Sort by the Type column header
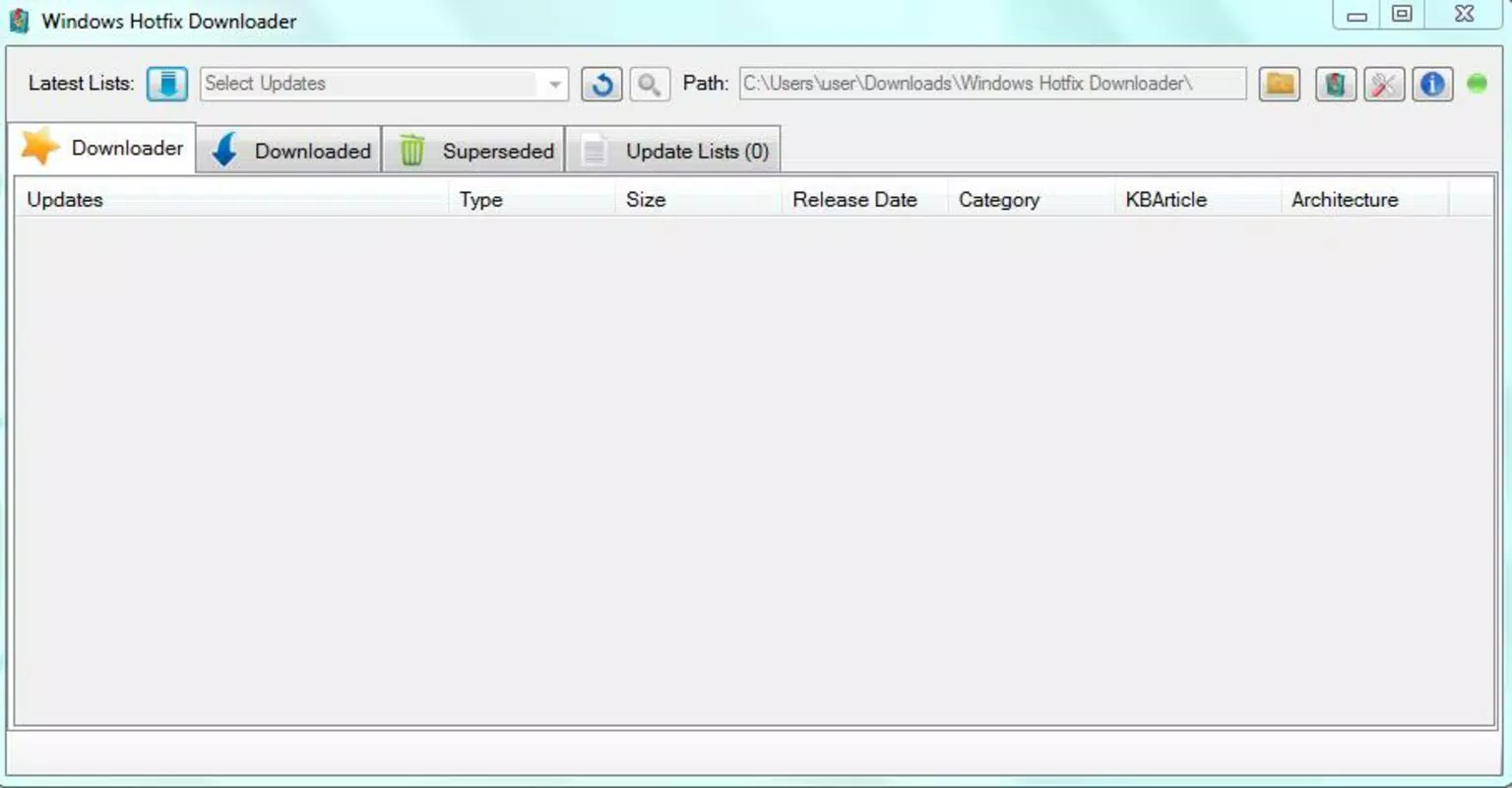Viewport: 1512px width, 788px height. (x=532, y=199)
